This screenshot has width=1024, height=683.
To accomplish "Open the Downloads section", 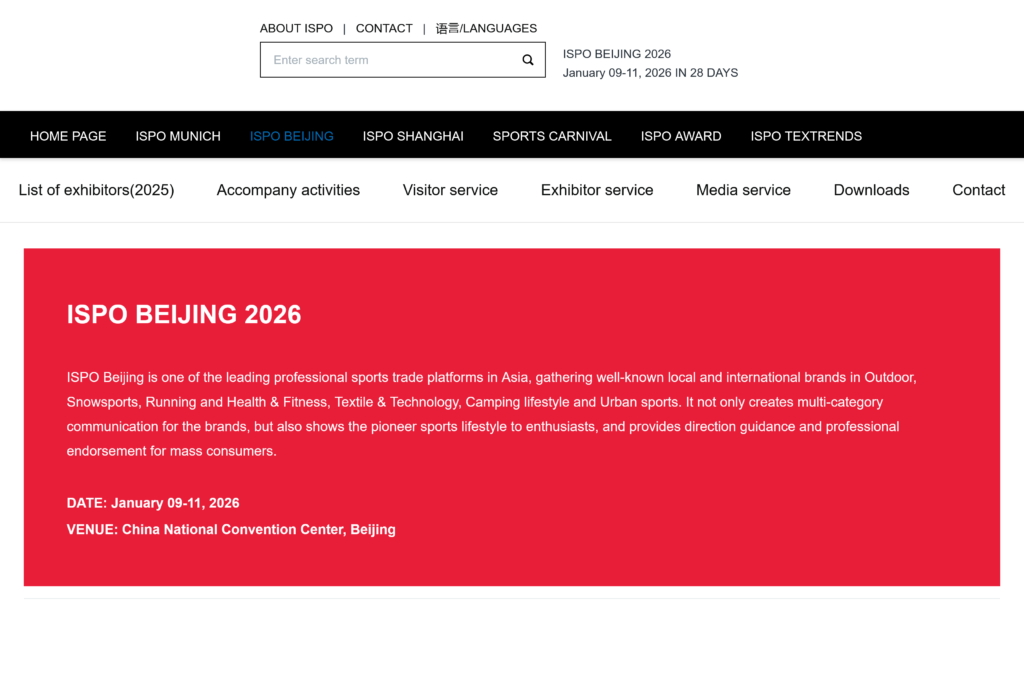I will pos(871,190).
